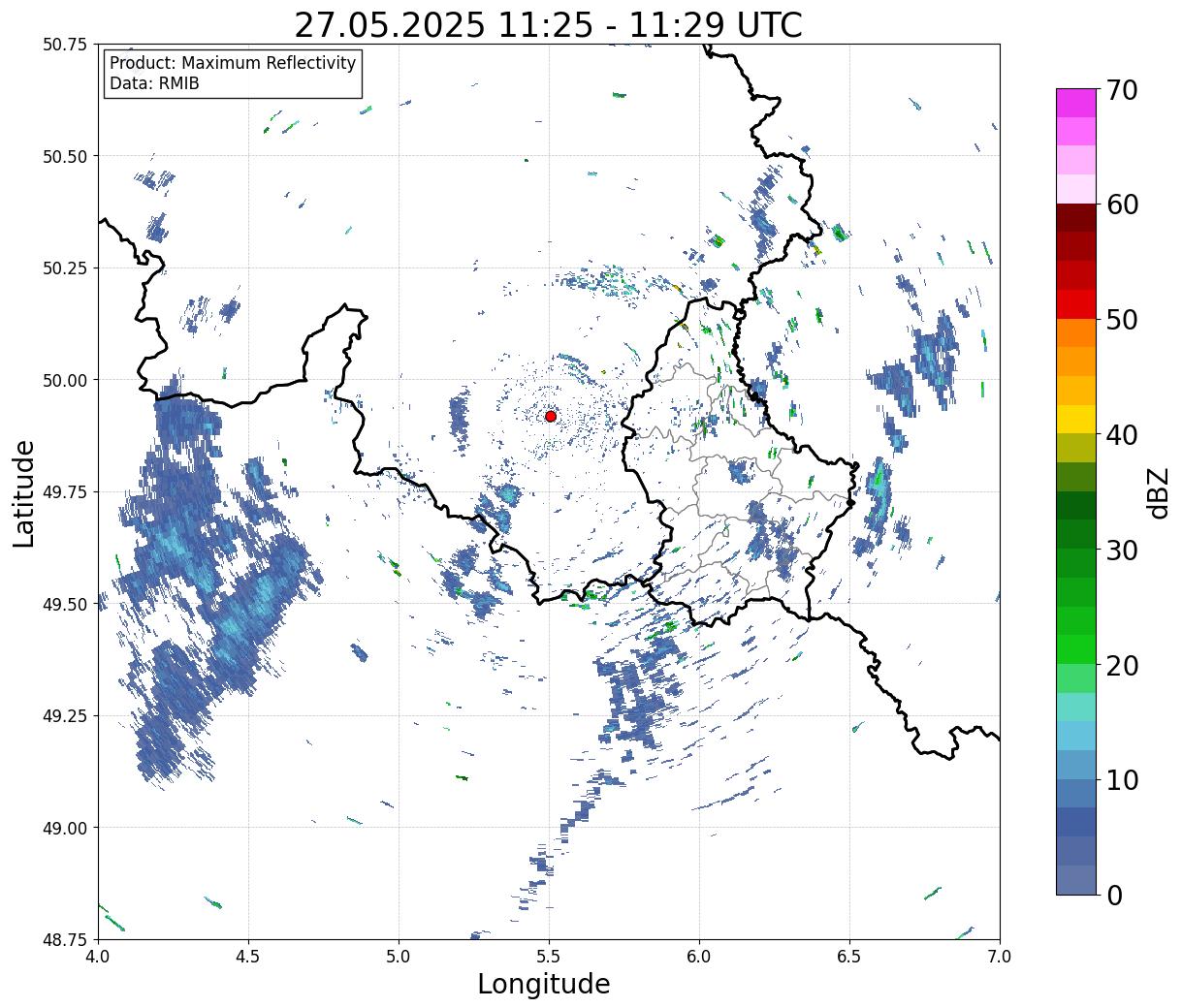Click the colorbar tick label '60'

(x=1122, y=205)
